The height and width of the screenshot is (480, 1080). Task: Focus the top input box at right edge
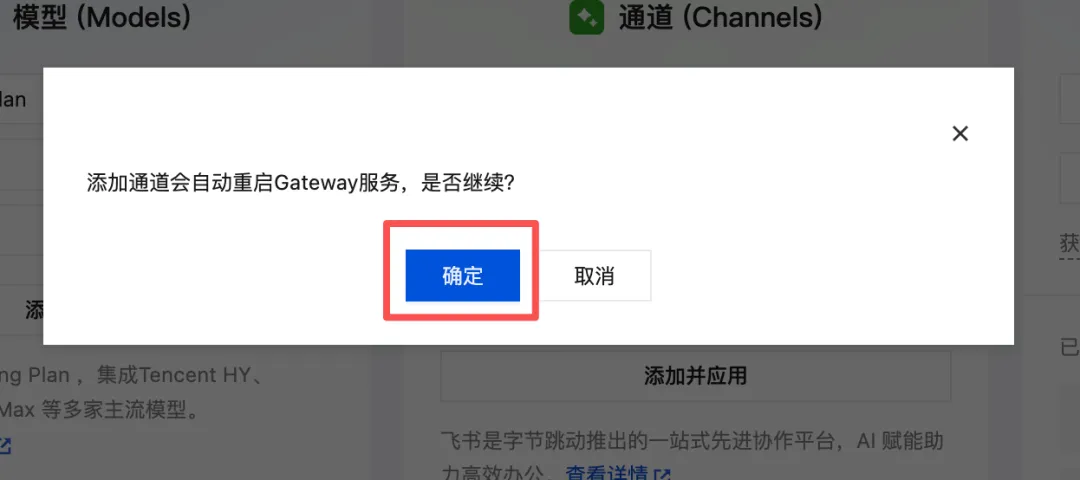point(1070,99)
